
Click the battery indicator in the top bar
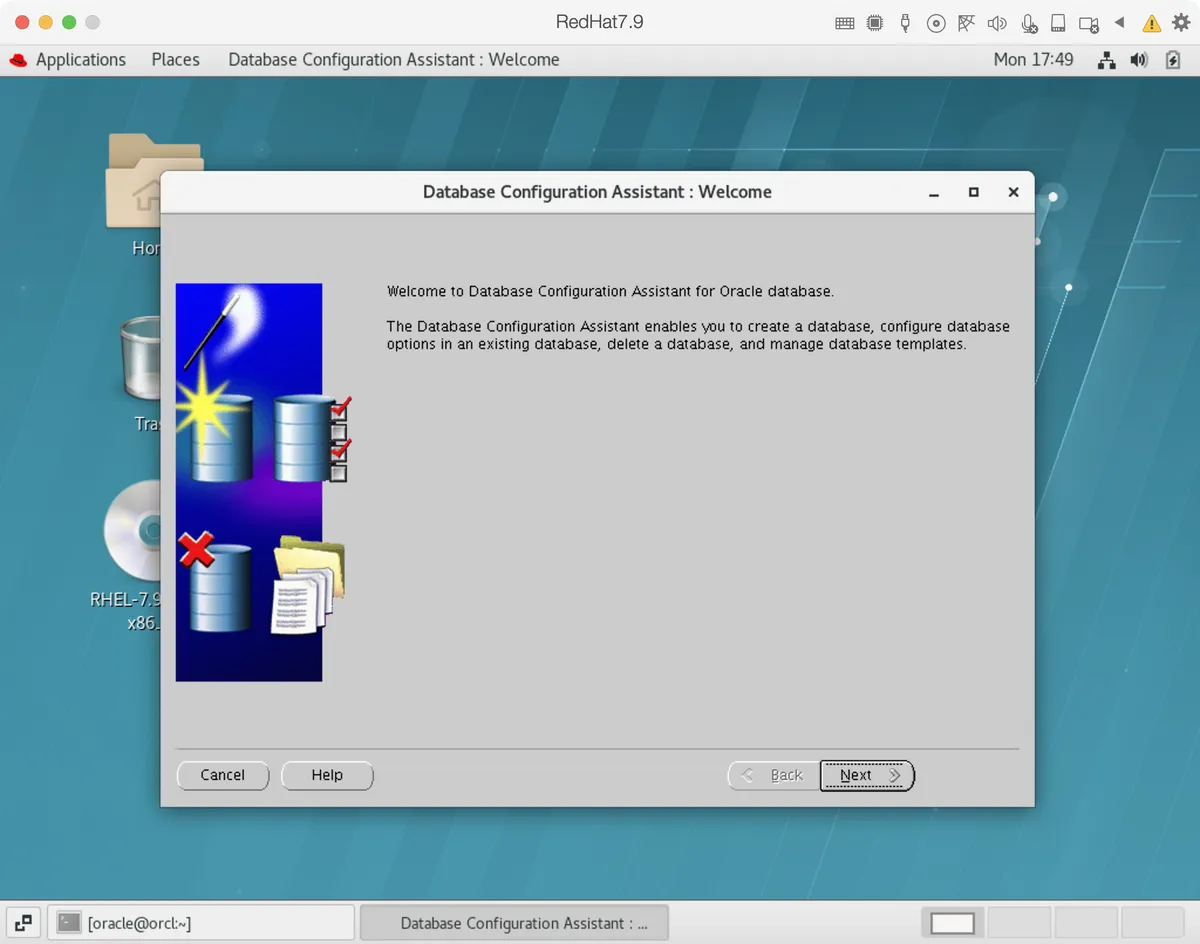(1172, 60)
